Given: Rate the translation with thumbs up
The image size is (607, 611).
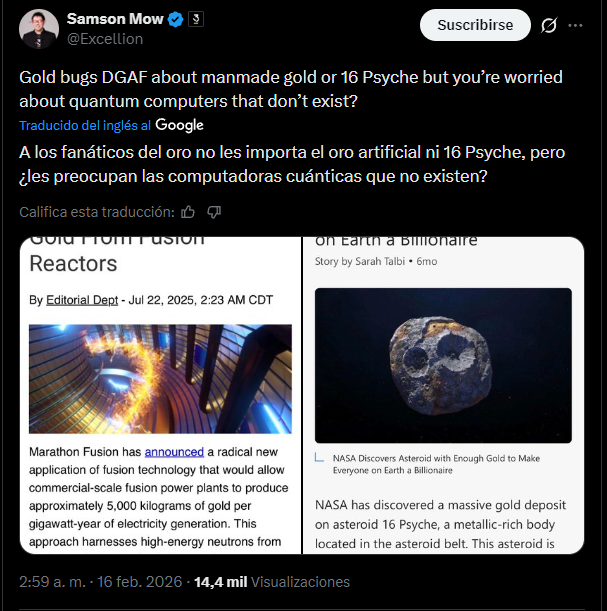Looking at the screenshot, I should [187, 212].
